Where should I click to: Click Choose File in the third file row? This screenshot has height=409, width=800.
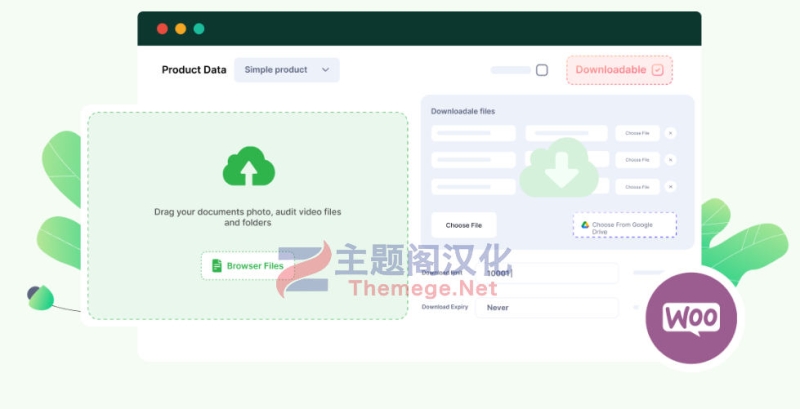tap(637, 187)
